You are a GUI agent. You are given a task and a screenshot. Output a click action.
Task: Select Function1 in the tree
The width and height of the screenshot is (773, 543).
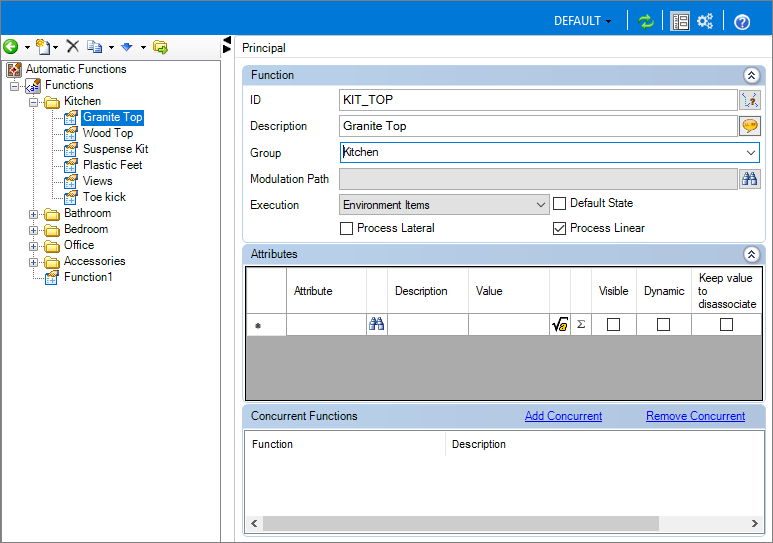88,277
